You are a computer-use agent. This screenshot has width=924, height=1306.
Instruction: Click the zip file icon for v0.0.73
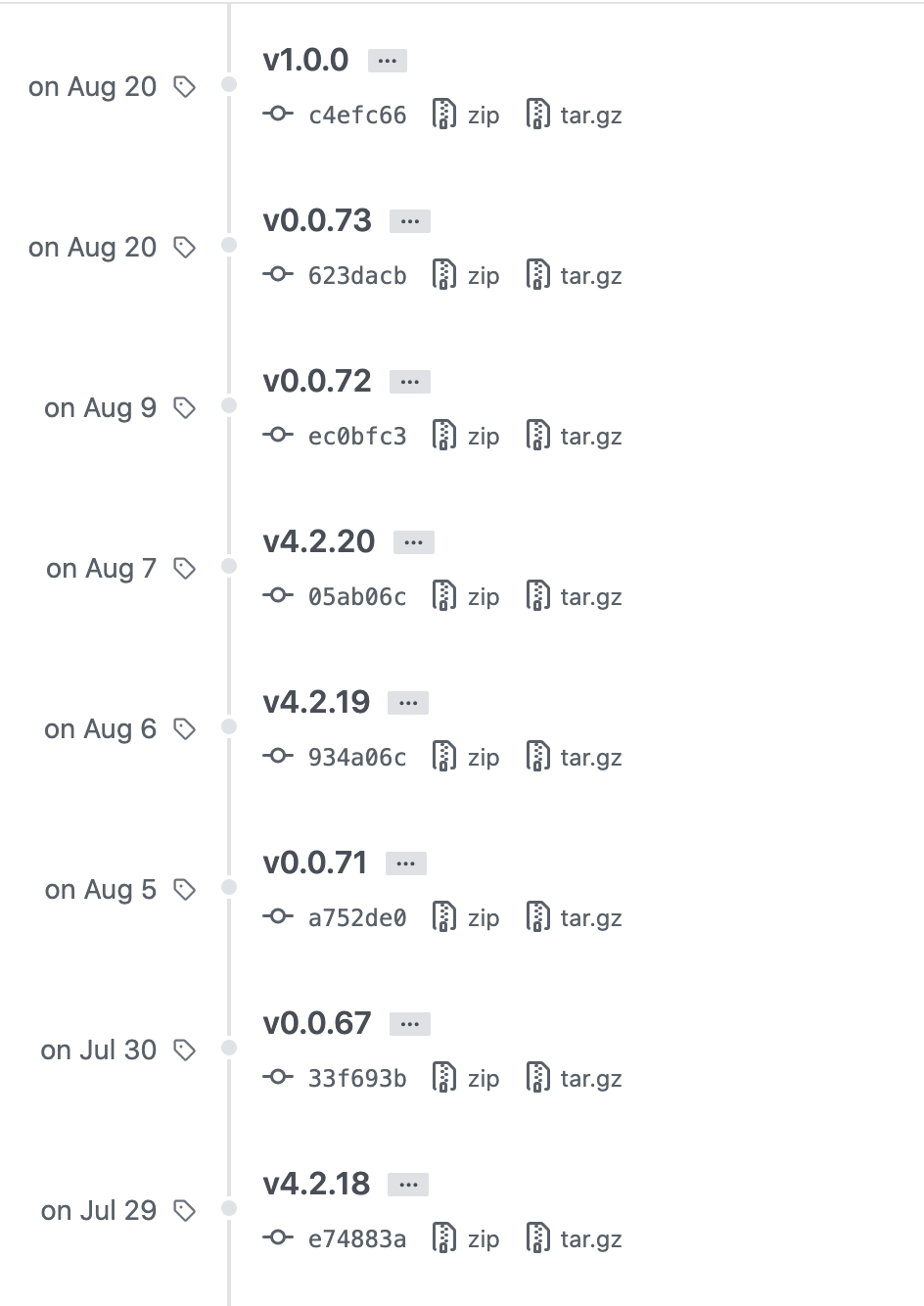[x=444, y=275]
